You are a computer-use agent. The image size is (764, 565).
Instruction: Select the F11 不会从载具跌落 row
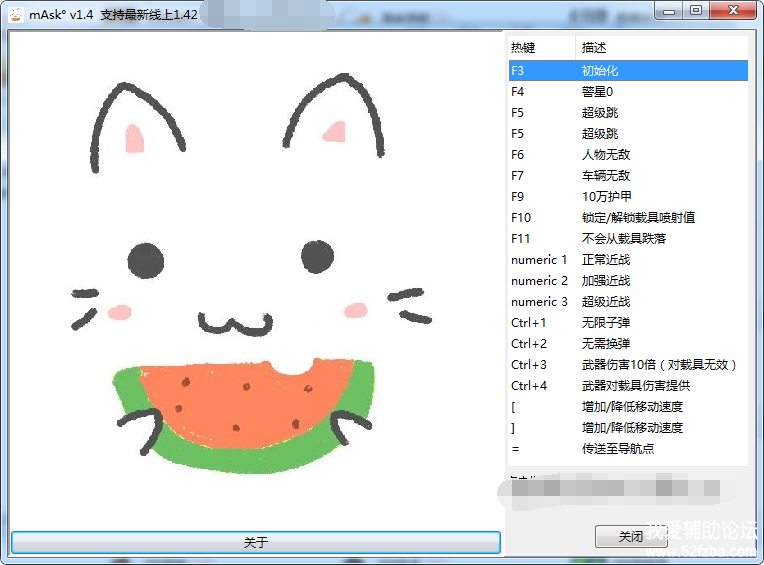[628, 238]
